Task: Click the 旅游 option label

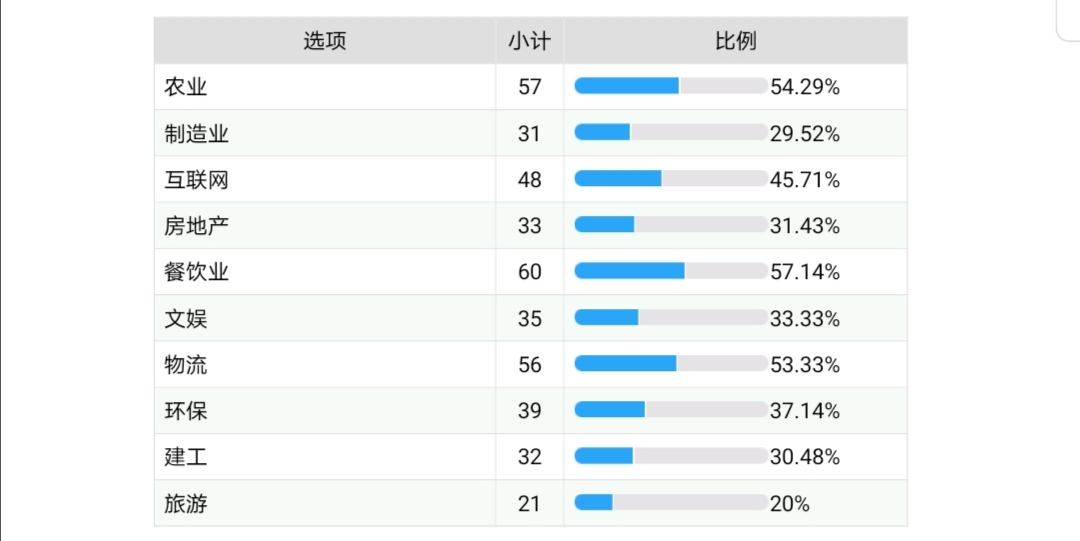Action: [x=185, y=504]
